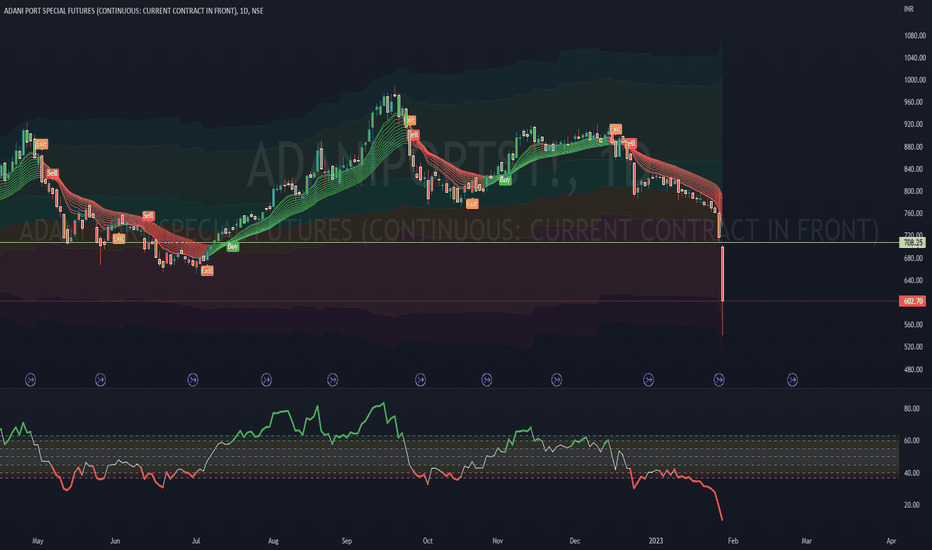Image resolution: width=932 pixels, height=550 pixels.
Task: Click the 60.00 value on RSI scale
Action: pos(912,441)
